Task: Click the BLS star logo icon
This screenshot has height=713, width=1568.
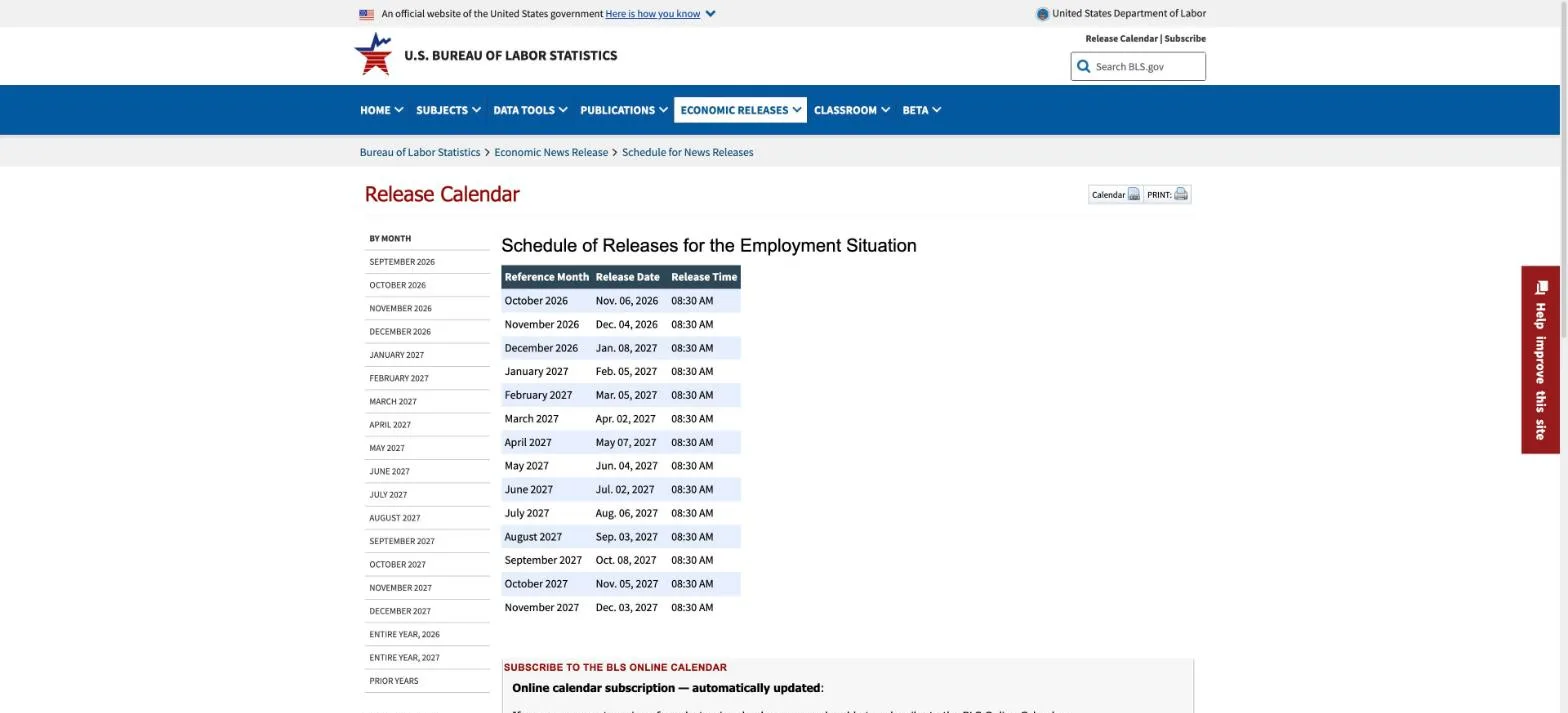Action: [374, 54]
